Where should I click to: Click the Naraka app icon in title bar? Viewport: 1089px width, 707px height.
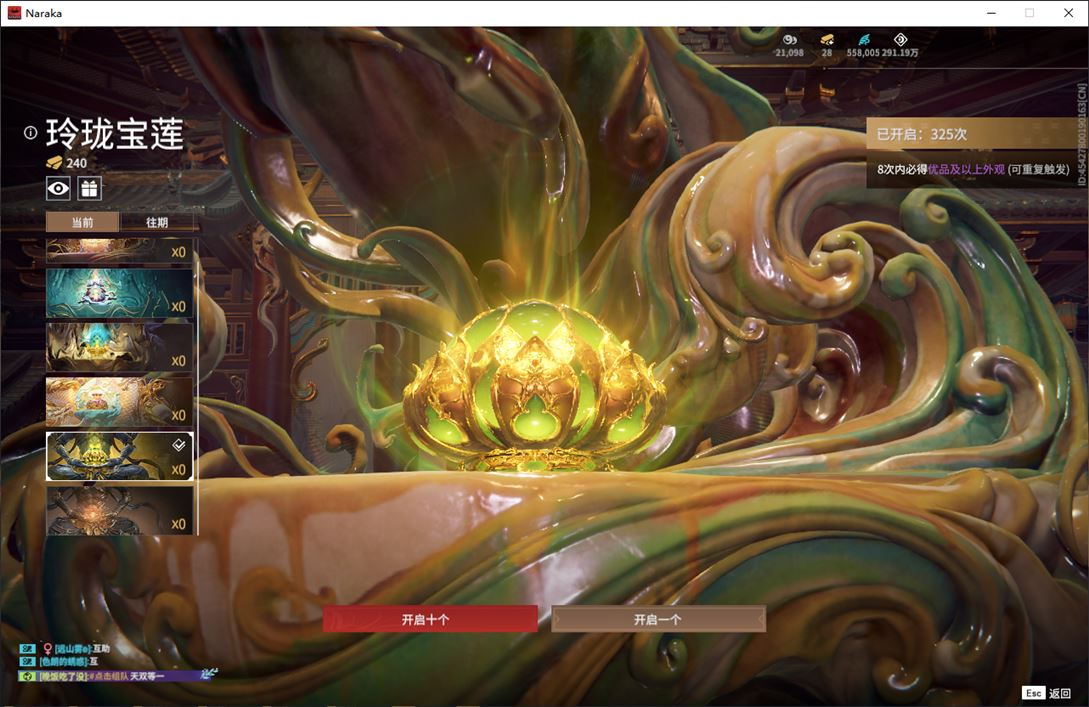pos(14,13)
